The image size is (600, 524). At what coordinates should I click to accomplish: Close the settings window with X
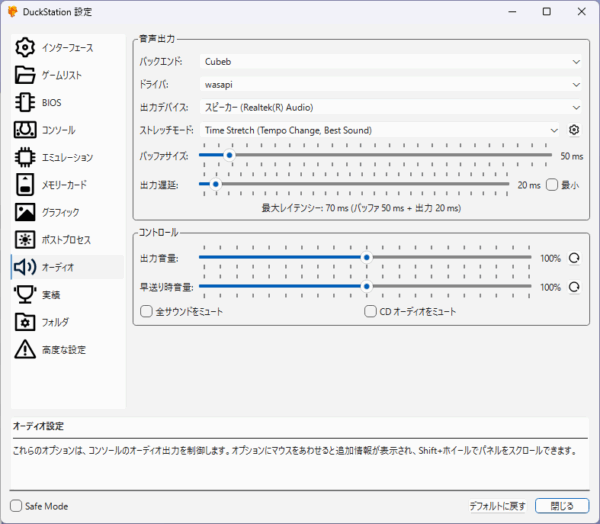pos(582,11)
